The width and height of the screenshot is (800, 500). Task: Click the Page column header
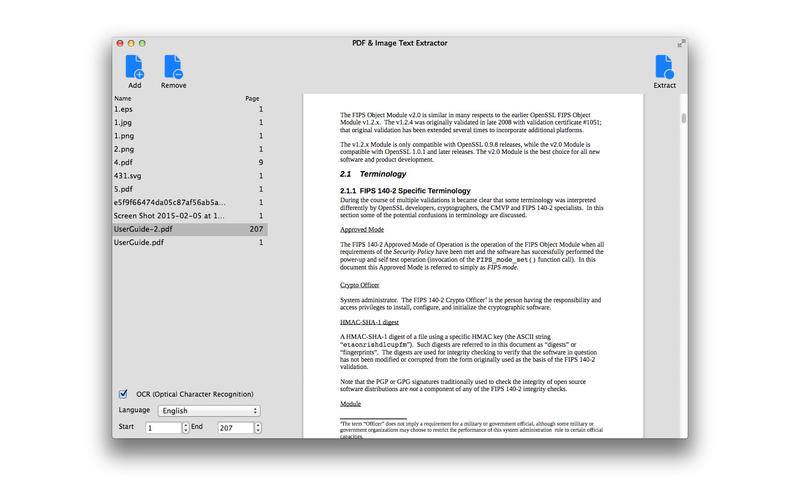click(x=252, y=98)
